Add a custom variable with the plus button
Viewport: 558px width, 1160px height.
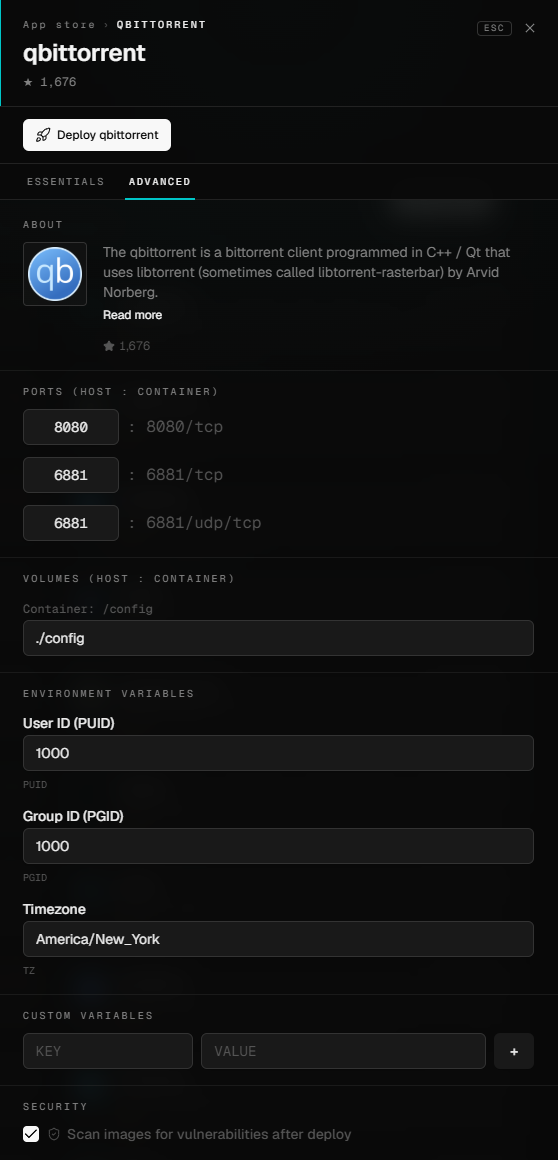[514, 1051]
